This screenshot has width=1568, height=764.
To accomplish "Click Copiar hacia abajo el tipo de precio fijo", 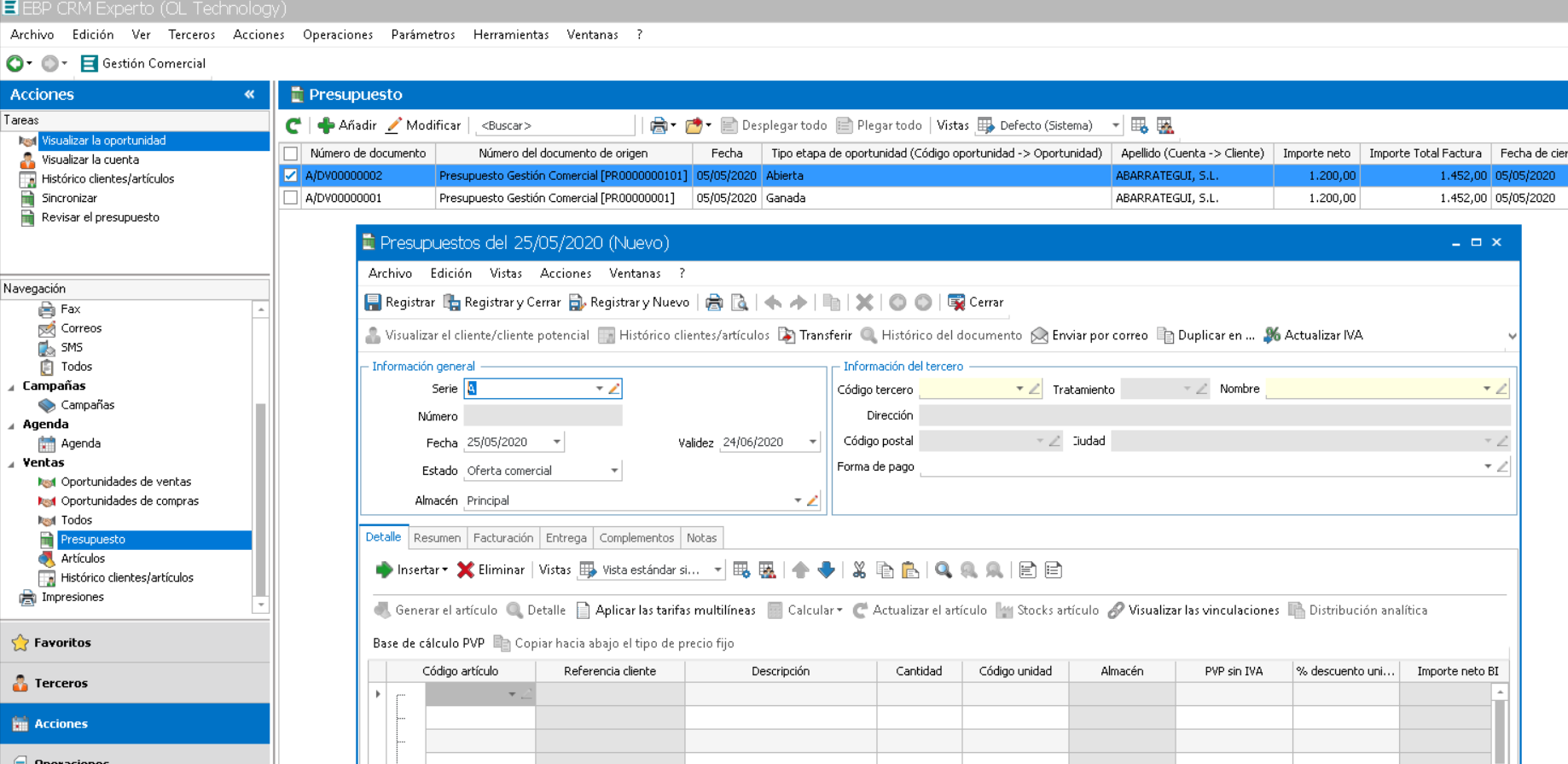I will point(613,643).
